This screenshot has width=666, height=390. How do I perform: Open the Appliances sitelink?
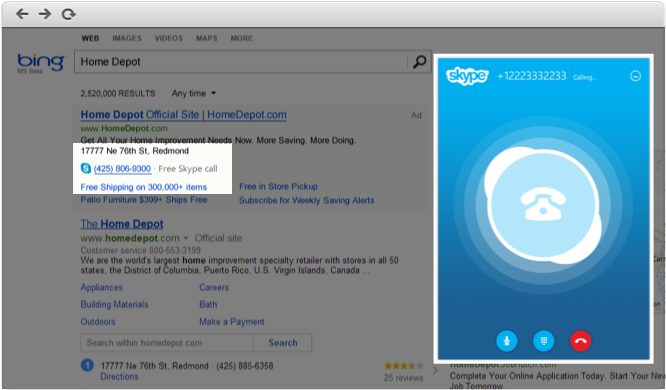point(102,287)
